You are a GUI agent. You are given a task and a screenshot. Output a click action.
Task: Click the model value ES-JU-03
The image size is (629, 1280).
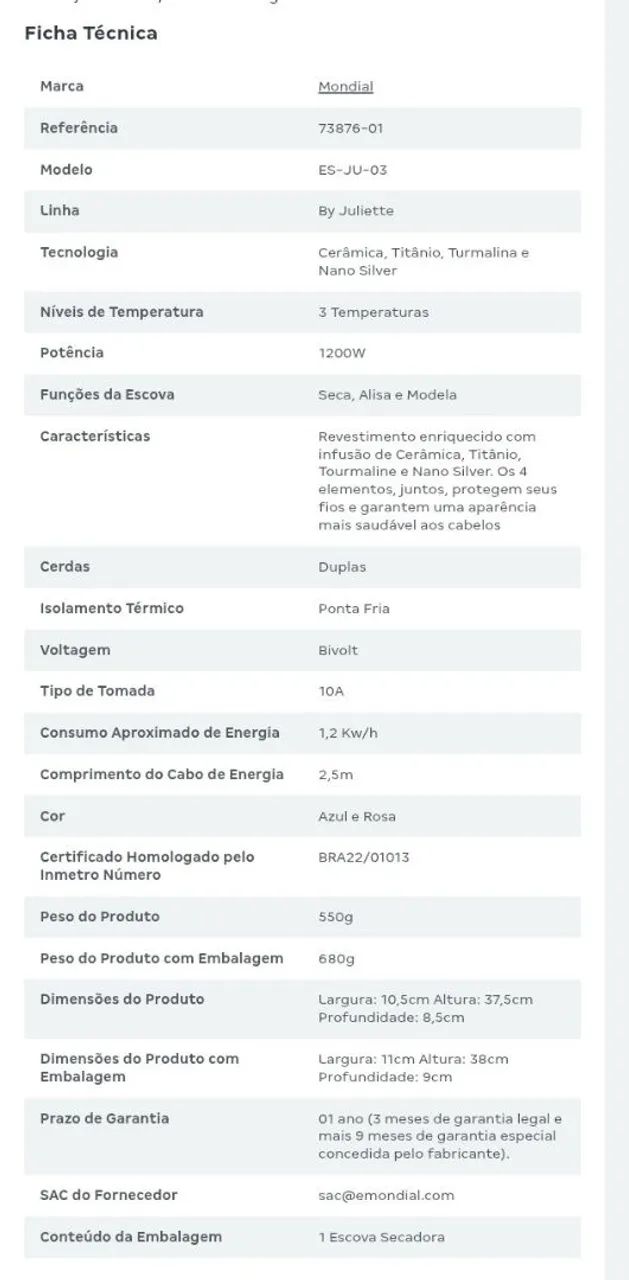coord(352,170)
